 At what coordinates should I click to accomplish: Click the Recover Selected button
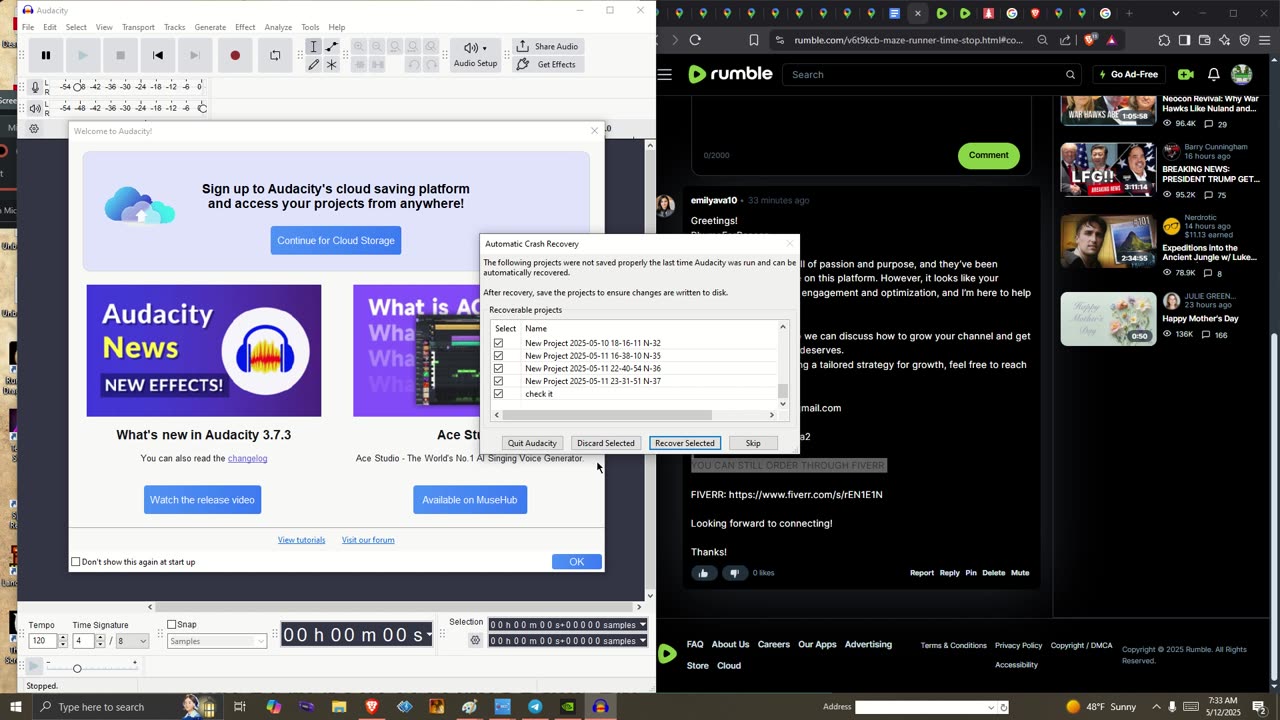[x=685, y=443]
